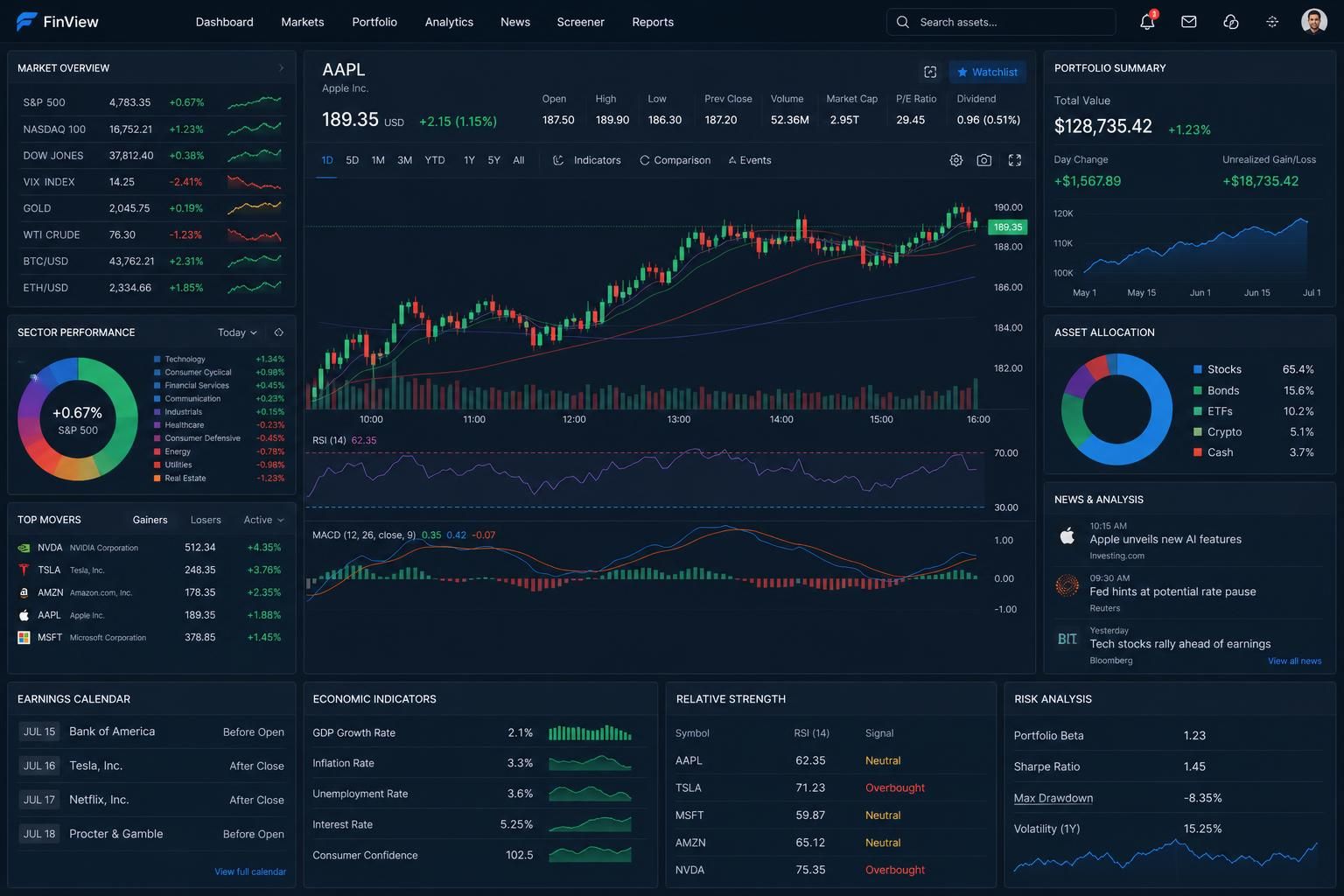Image resolution: width=1344 pixels, height=896 pixels.
Task: Take a chart snapshot with camera icon
Action: [984, 160]
